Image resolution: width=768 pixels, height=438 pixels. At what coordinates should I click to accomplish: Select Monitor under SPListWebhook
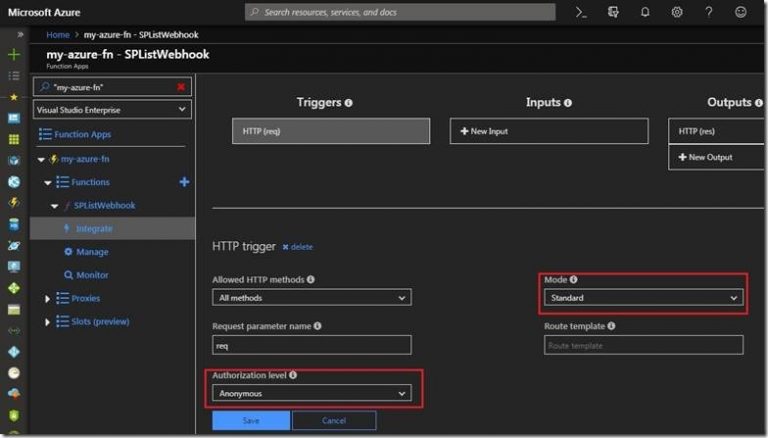point(92,275)
